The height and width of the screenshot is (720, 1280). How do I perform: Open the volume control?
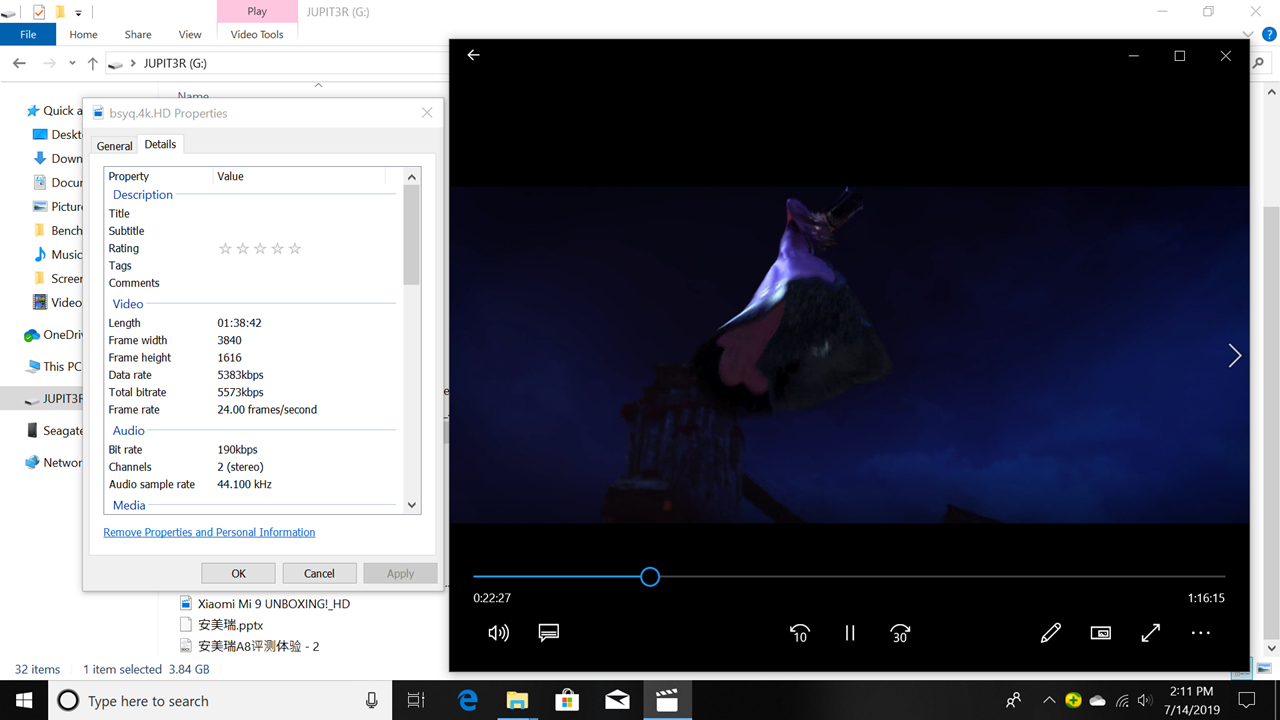498,633
